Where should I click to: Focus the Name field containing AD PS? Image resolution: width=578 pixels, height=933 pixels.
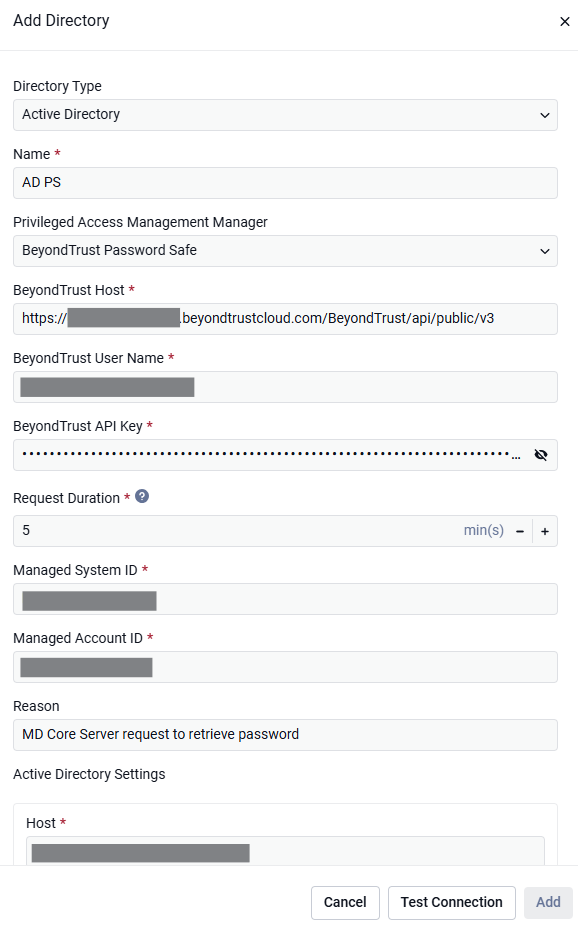285,183
